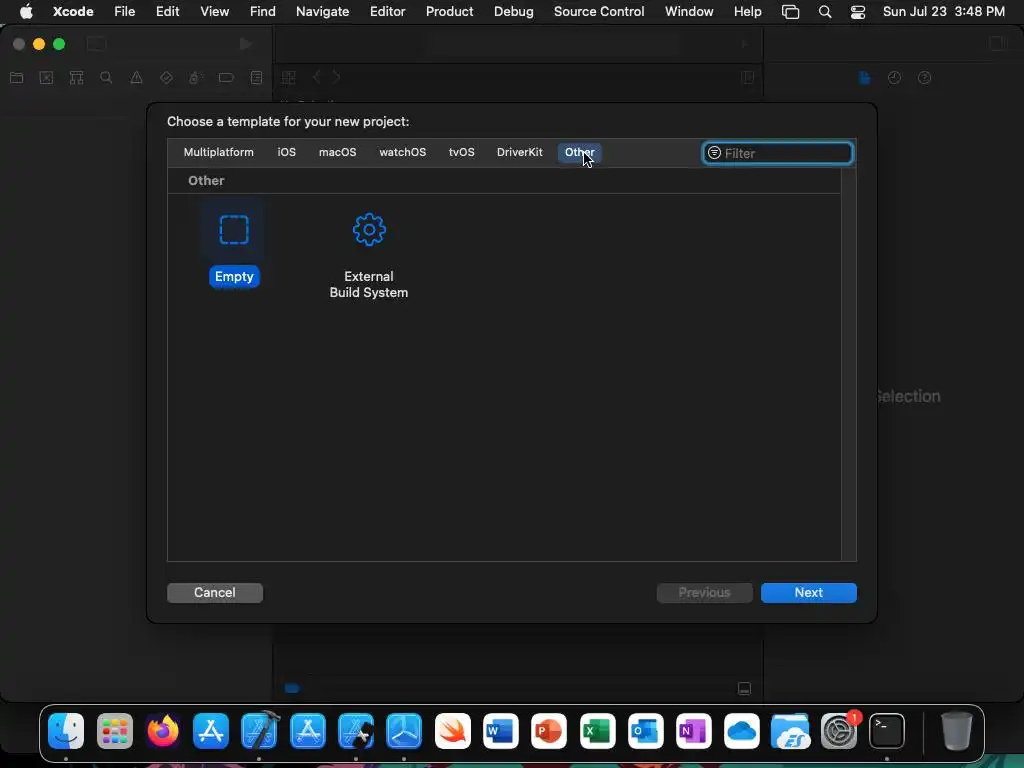Viewport: 1024px width, 768px height.
Task: Focus the template Filter search field
Action: click(777, 153)
